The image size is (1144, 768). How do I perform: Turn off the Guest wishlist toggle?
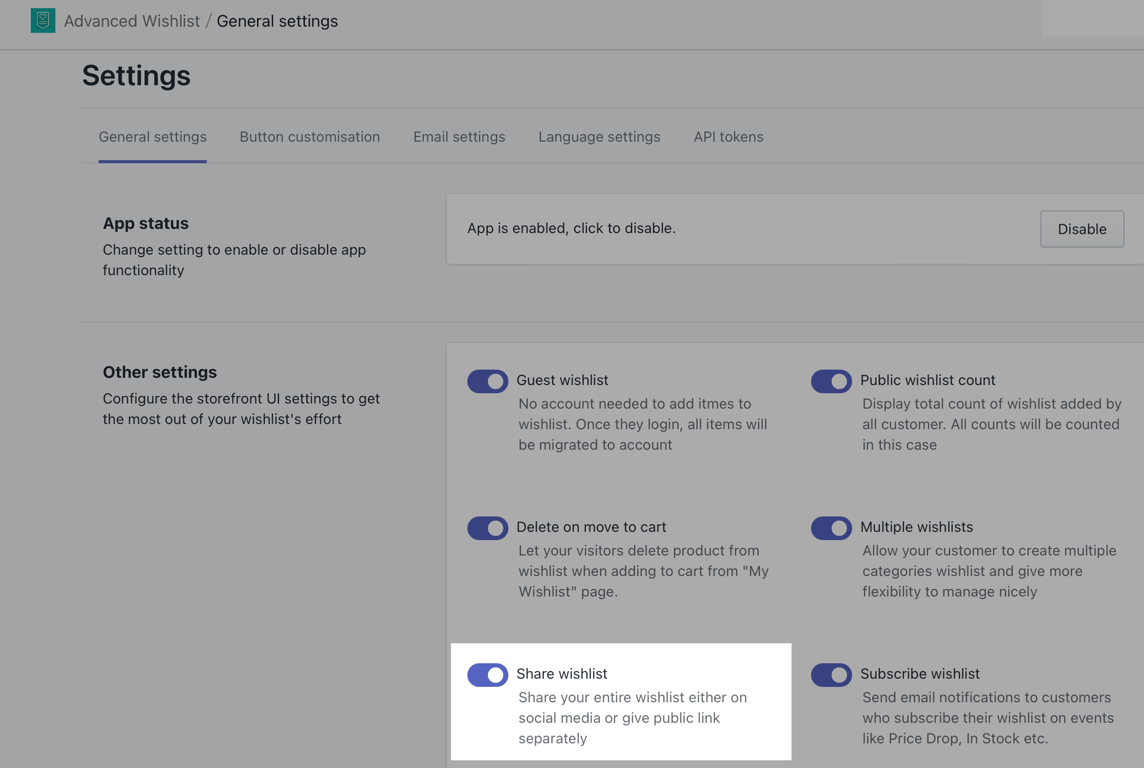pos(488,381)
